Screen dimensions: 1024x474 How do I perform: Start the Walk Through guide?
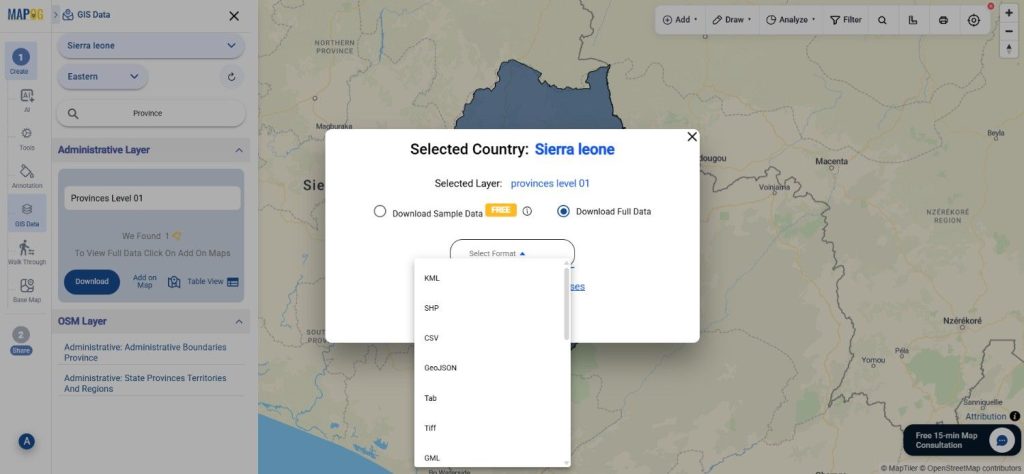[x=27, y=252]
